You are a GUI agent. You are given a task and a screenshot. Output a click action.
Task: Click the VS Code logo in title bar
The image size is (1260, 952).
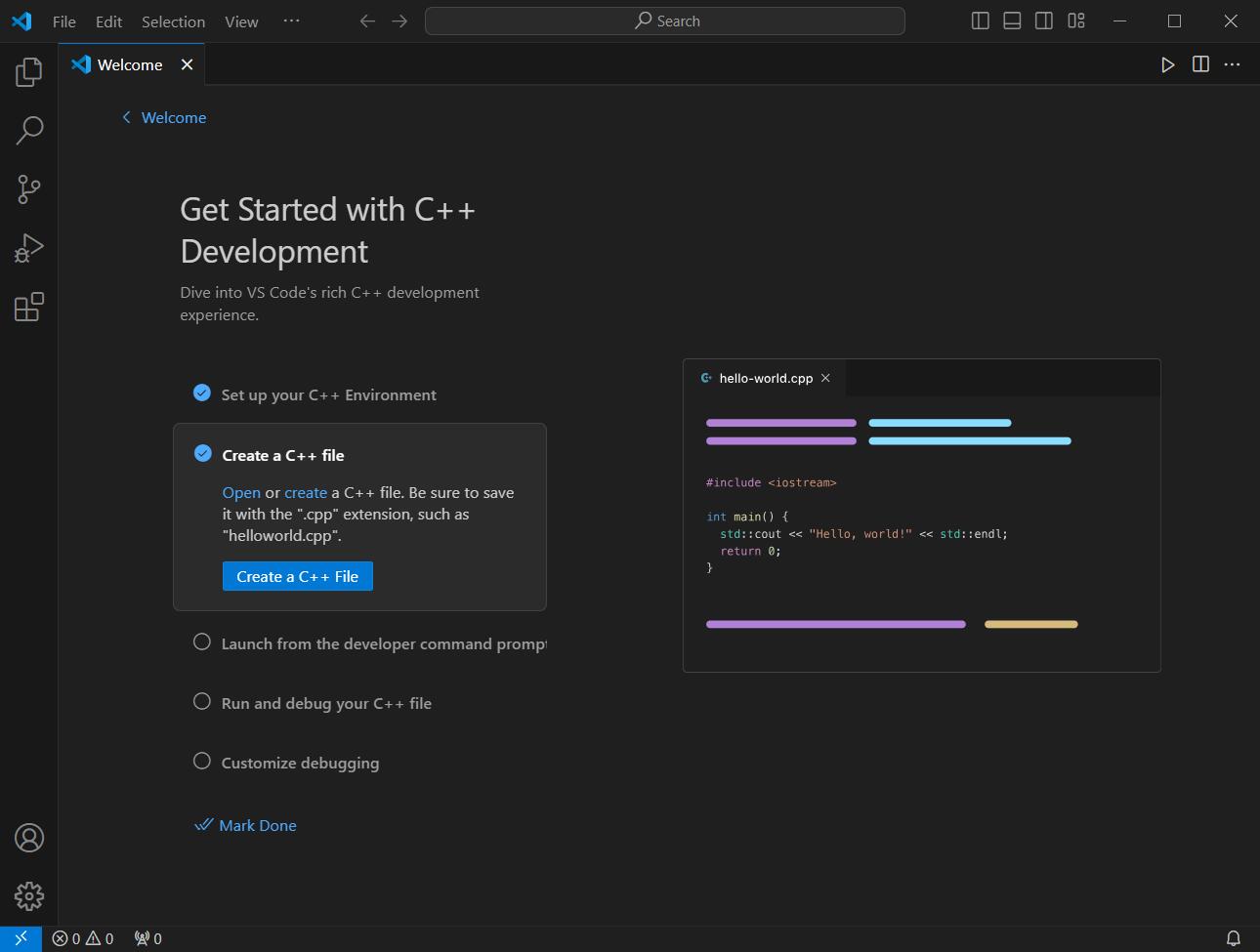21,21
